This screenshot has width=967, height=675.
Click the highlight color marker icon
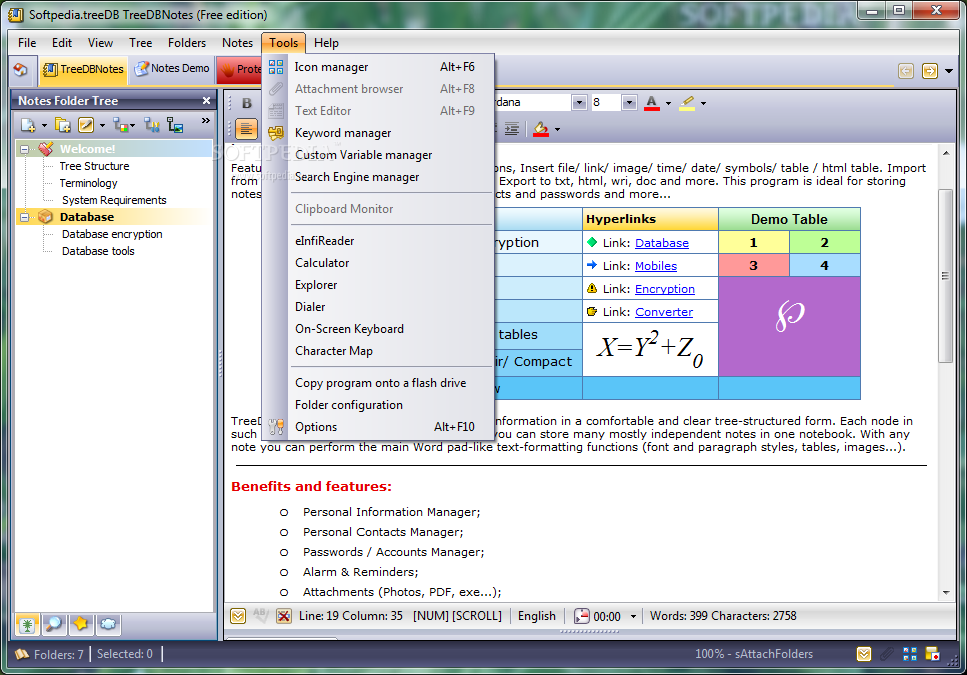687,103
